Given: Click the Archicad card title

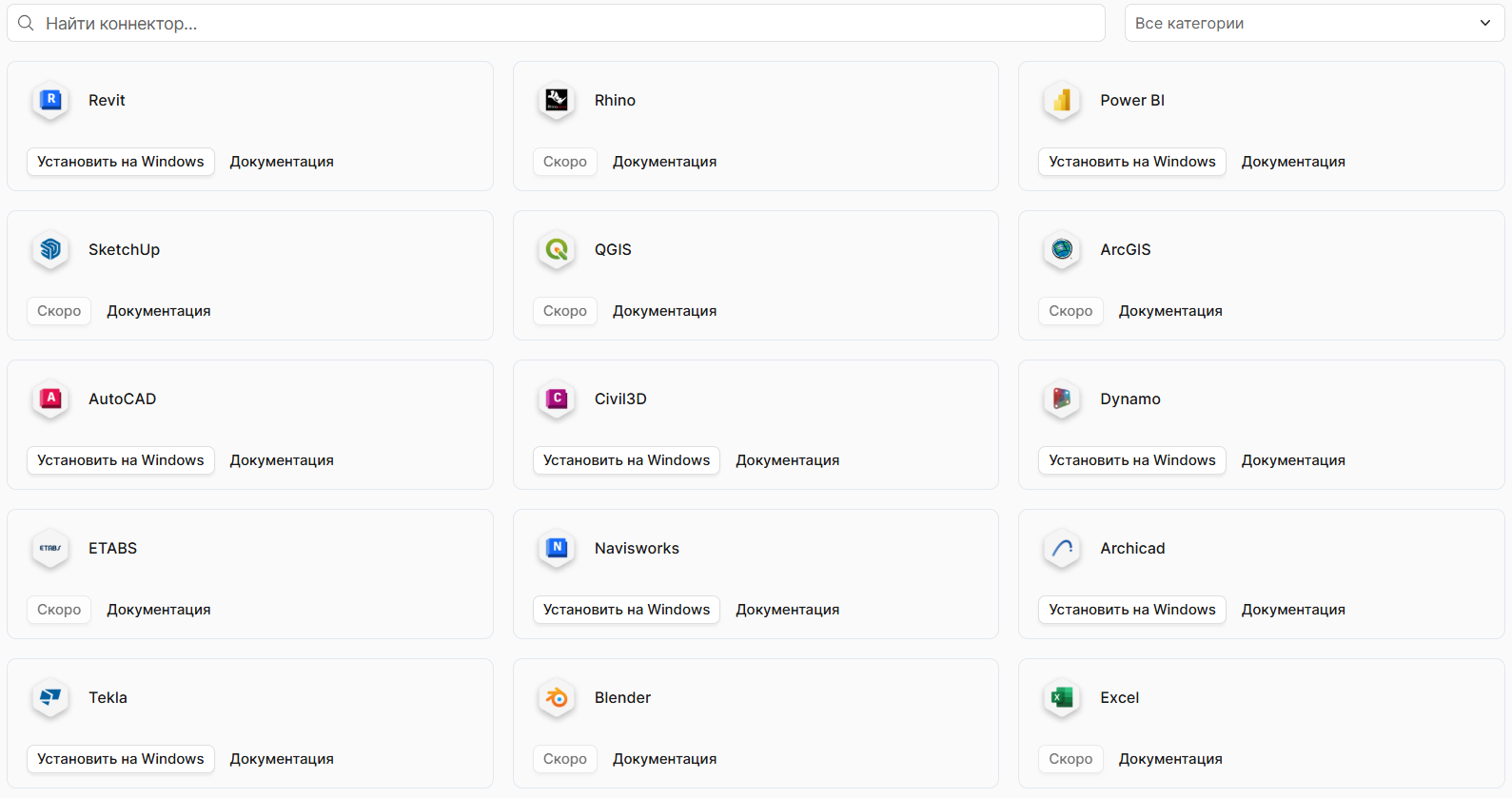Looking at the screenshot, I should point(1132,548).
